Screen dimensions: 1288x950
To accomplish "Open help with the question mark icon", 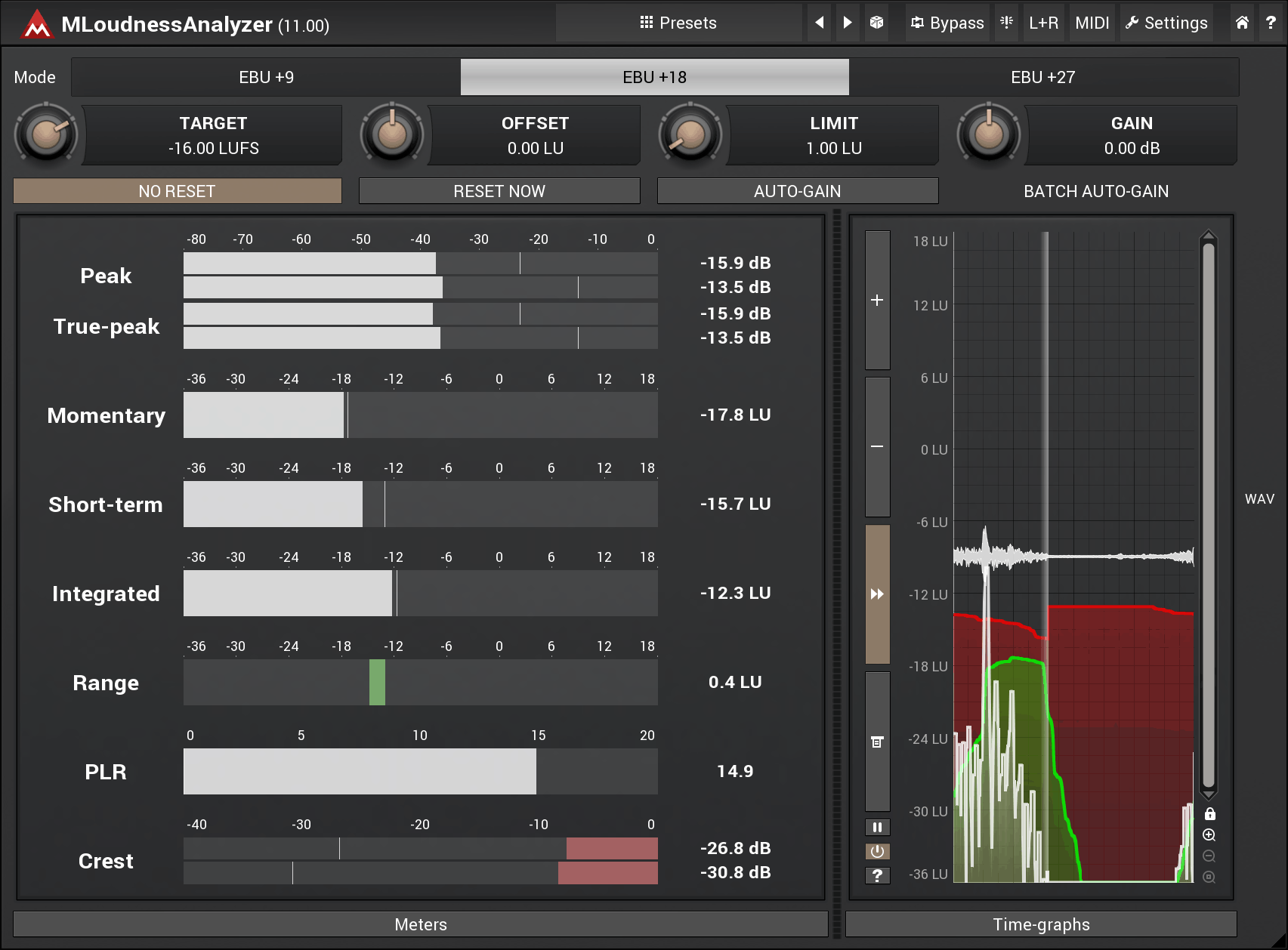I will (x=1271, y=23).
